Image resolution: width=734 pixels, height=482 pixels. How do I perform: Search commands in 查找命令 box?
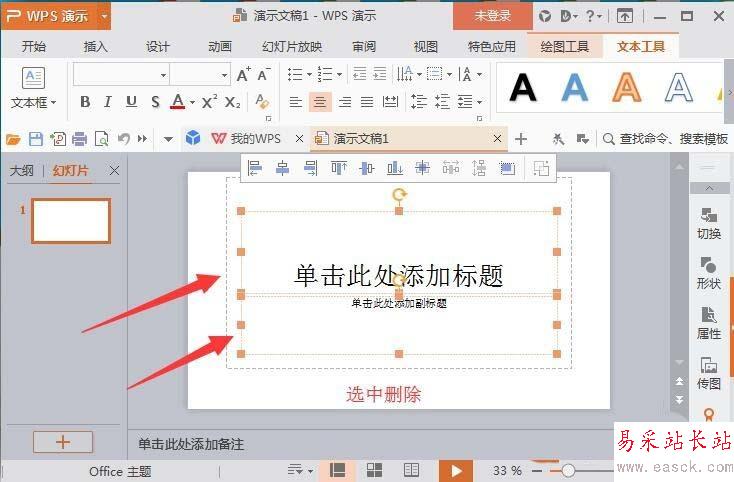click(x=667, y=139)
